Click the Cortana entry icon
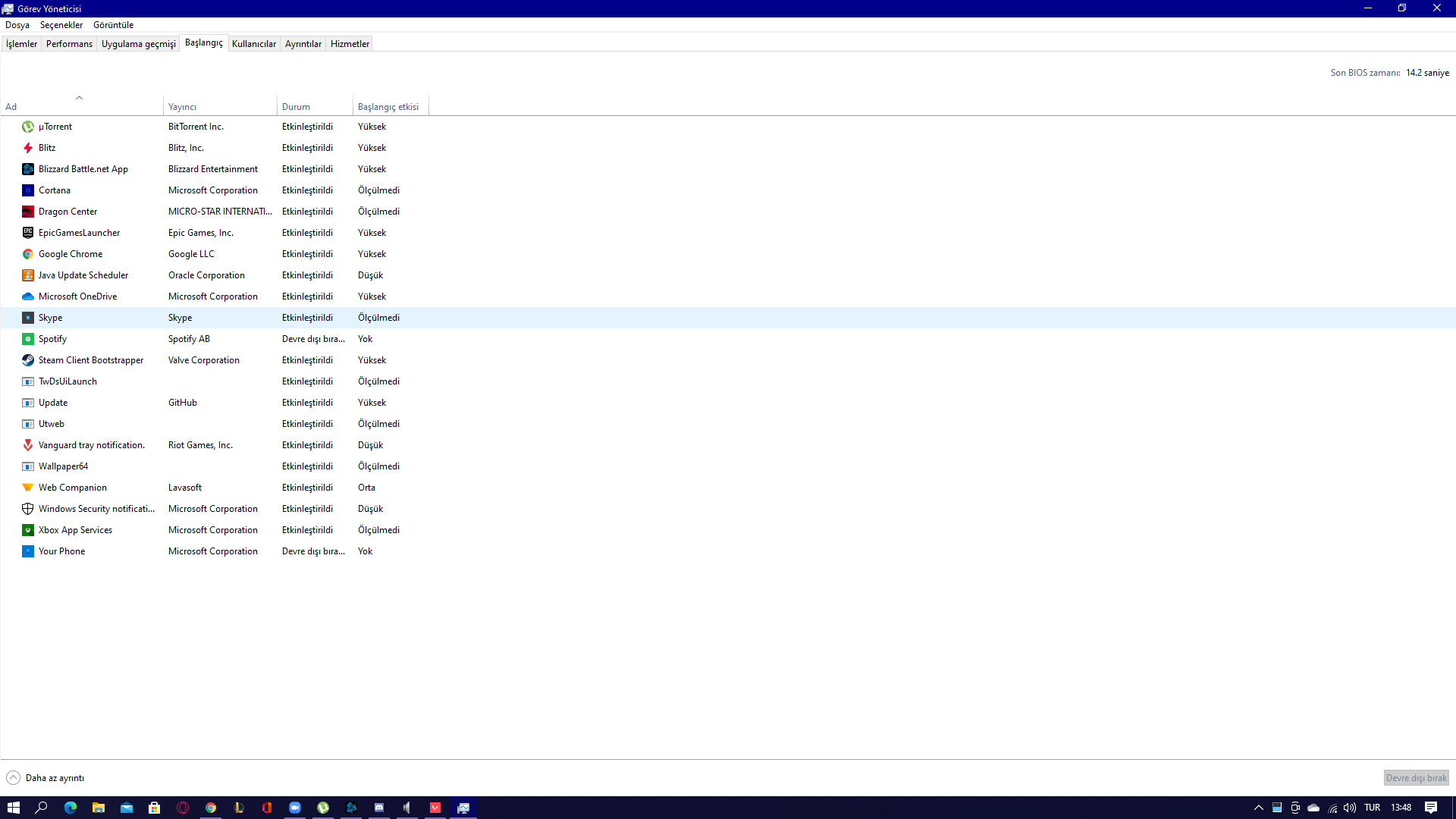The image size is (1456, 819). (x=28, y=190)
